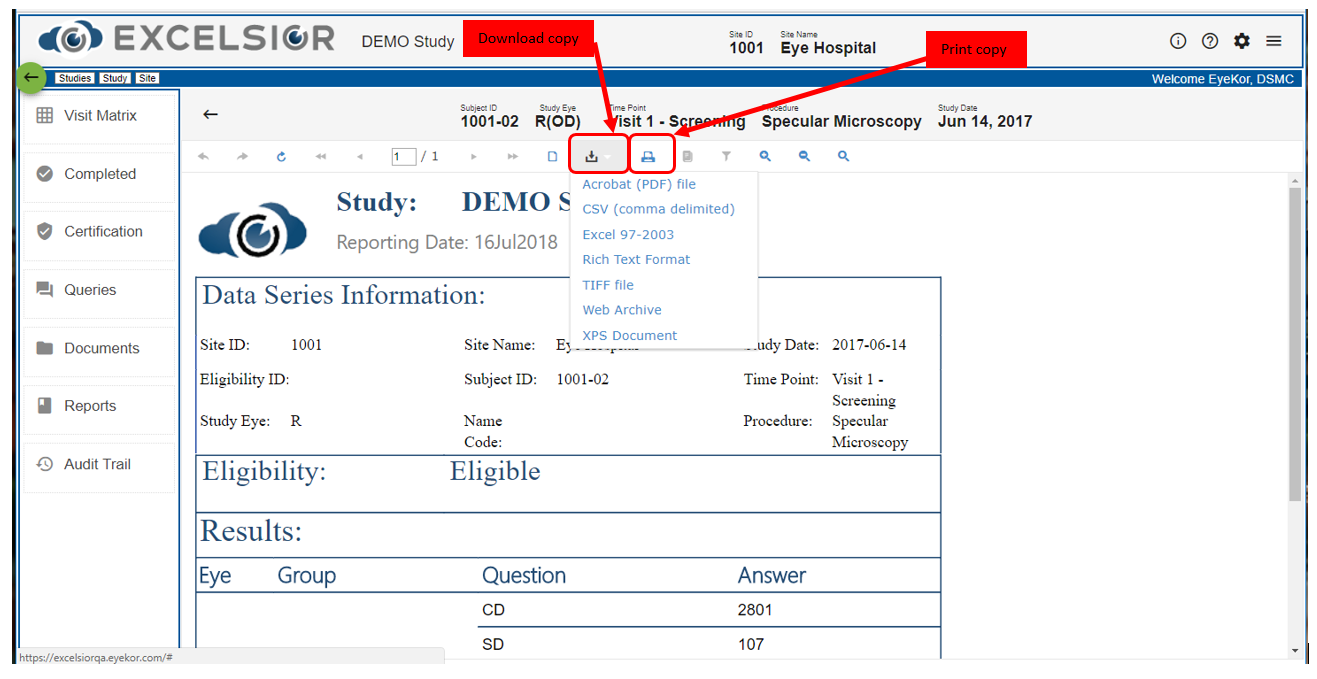Click the Certification shield icon
The width and height of the screenshot is (1317, 679).
44,231
